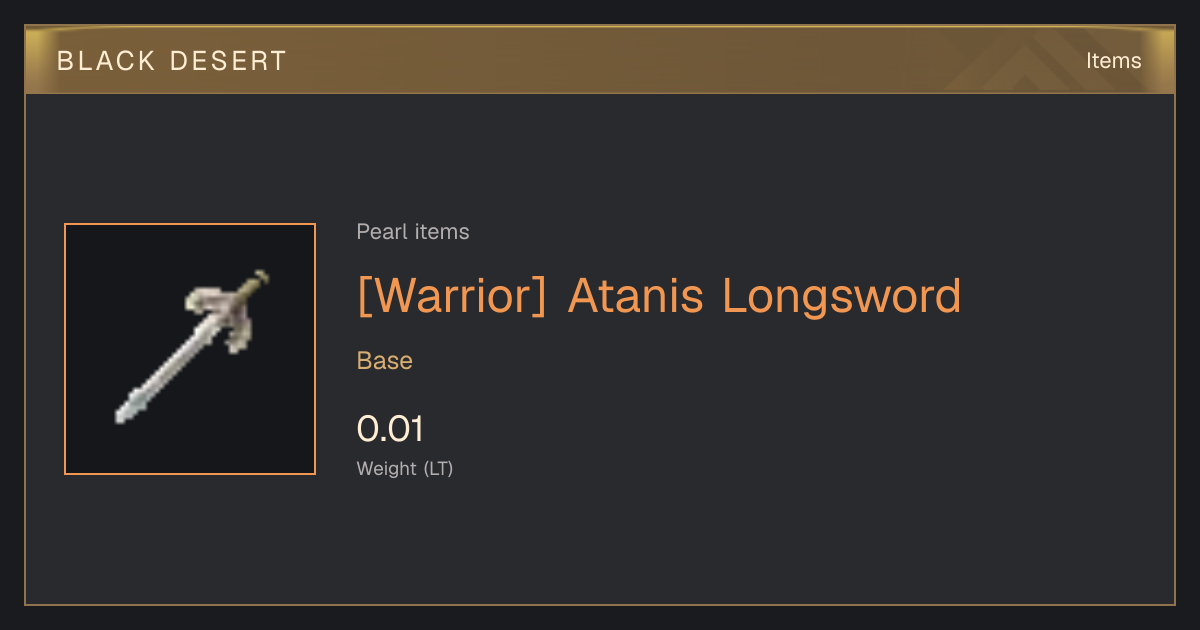This screenshot has width=1200, height=630.
Task: Click the word BLACK in the header
Action: tap(105, 61)
